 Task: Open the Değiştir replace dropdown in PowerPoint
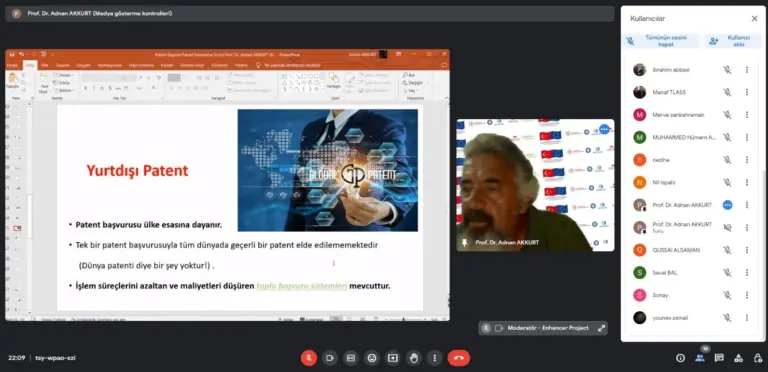point(416,83)
